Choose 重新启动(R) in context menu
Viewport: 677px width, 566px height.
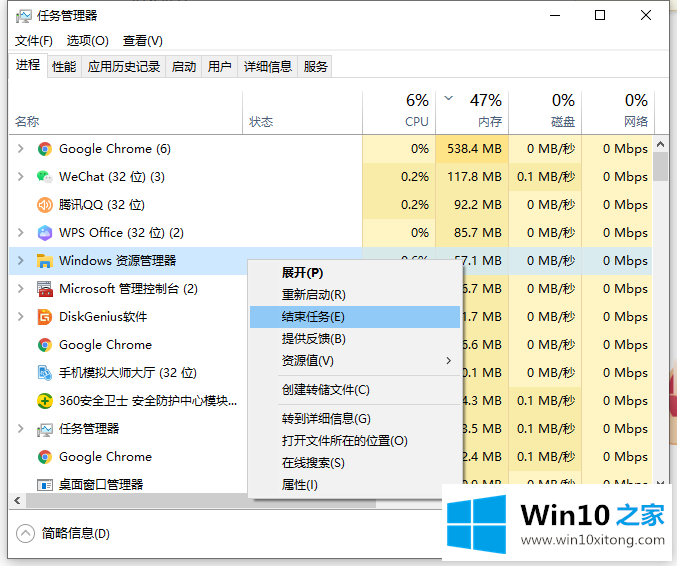(x=355, y=295)
